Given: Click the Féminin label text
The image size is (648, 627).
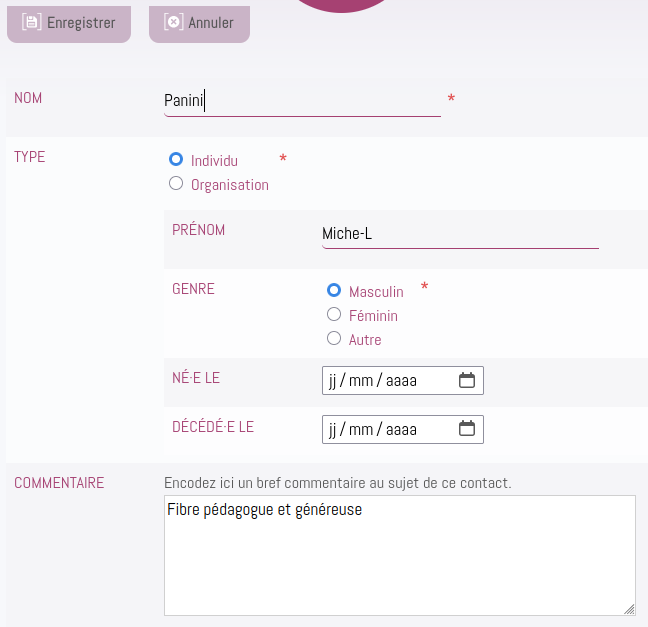Looking at the screenshot, I should point(373,316).
